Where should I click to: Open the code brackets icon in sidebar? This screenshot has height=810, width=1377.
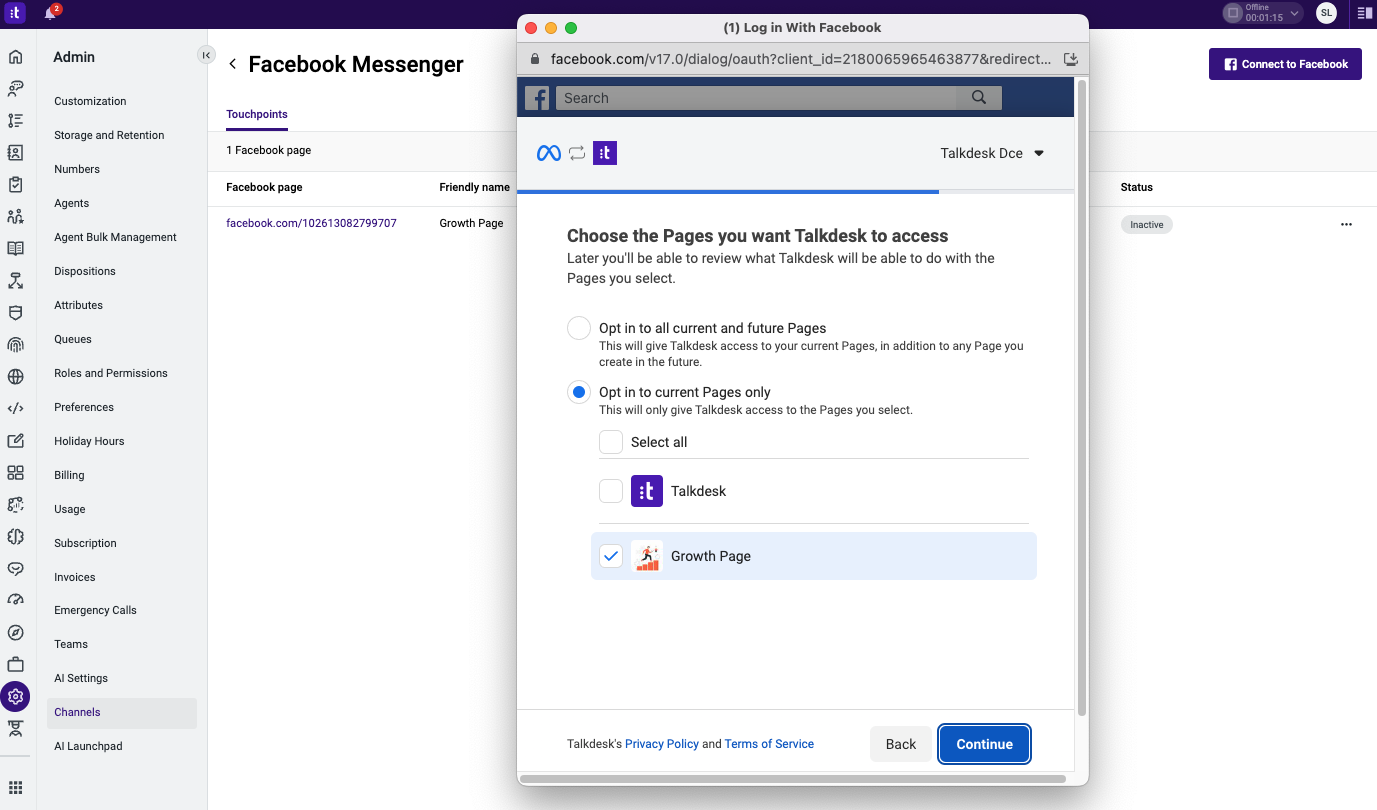tap(15, 409)
